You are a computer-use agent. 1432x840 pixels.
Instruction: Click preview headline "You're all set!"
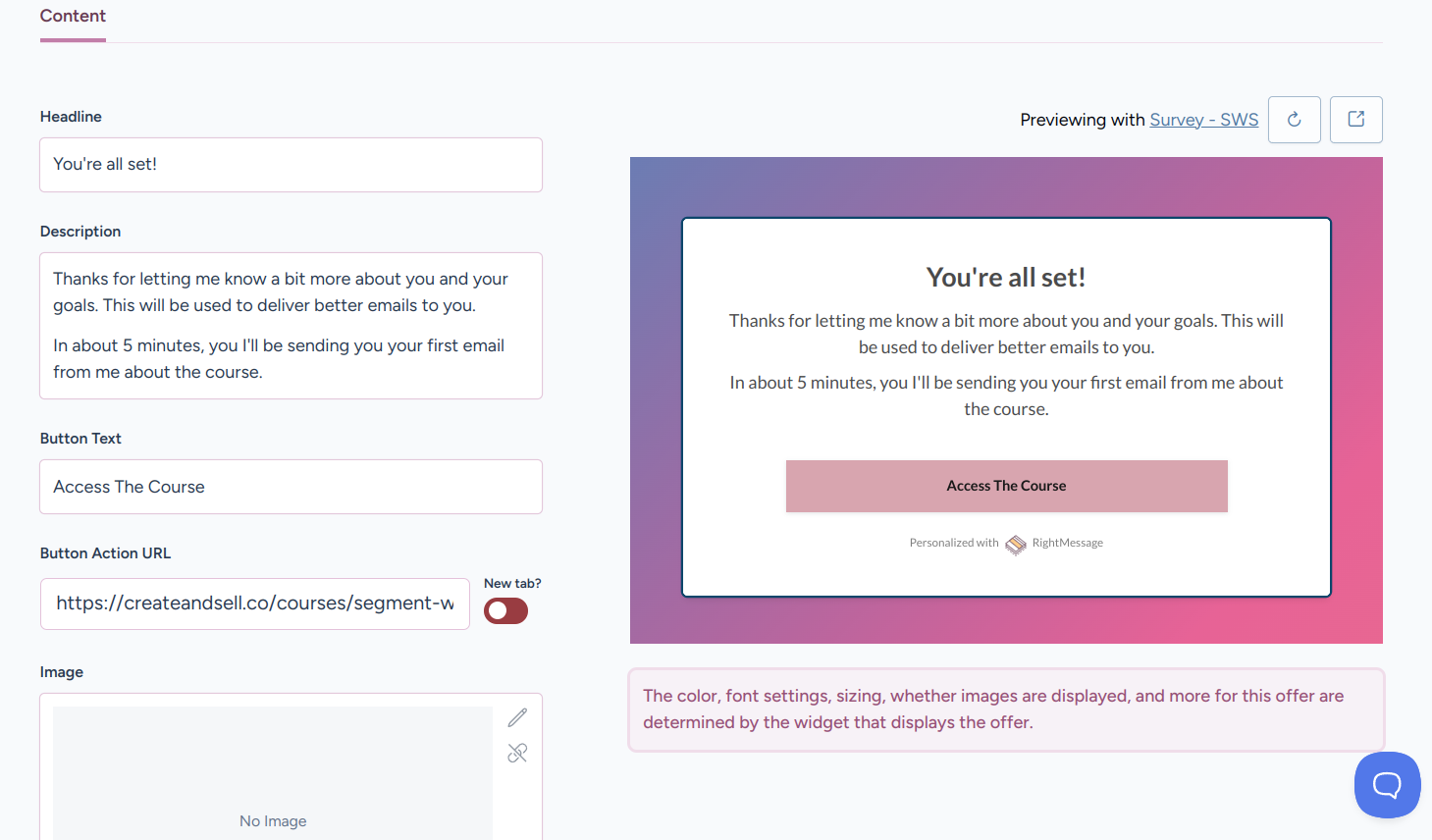(1005, 278)
